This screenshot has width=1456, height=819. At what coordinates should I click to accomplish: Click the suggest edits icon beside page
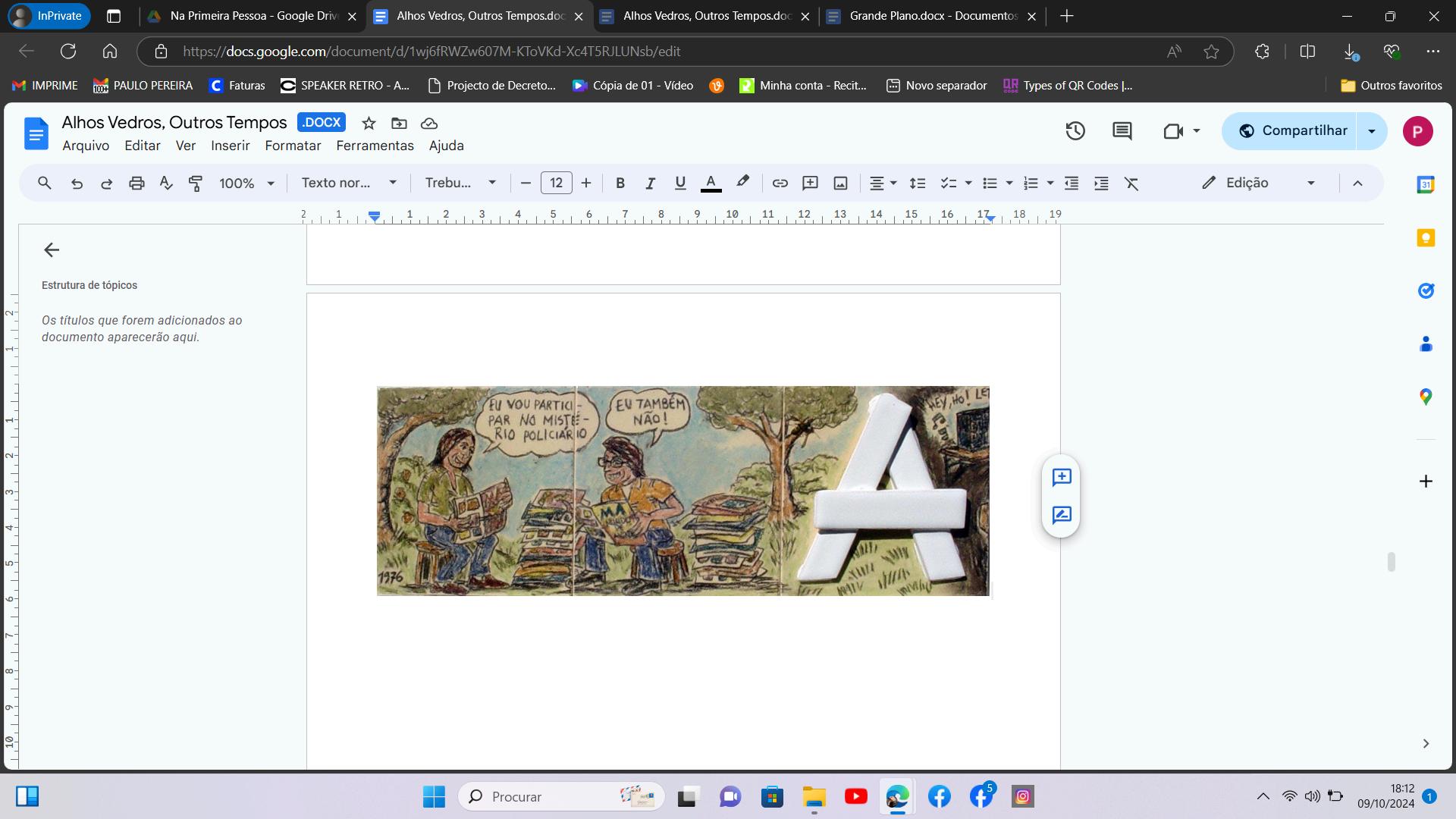point(1061,516)
